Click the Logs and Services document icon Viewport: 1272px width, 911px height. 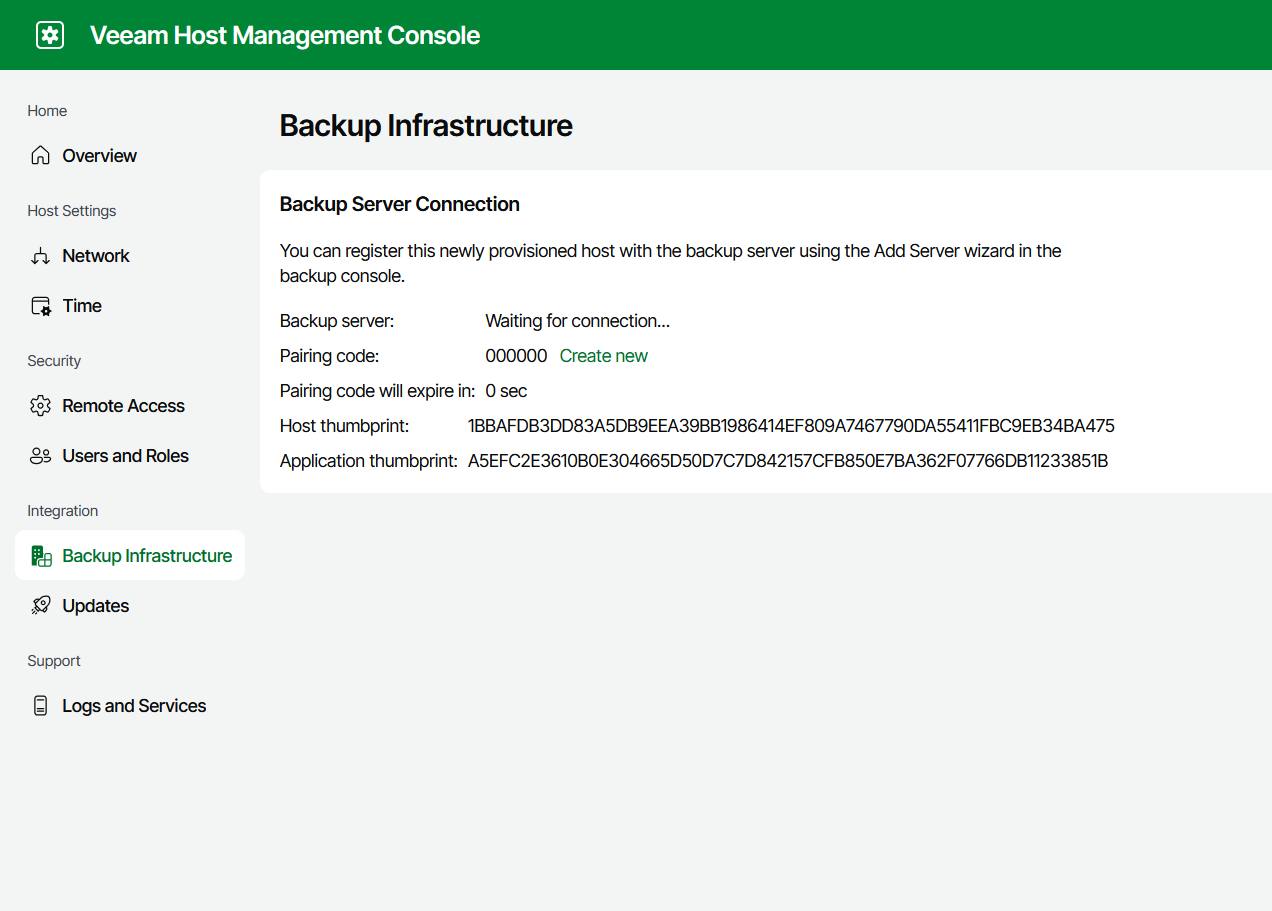click(x=40, y=706)
